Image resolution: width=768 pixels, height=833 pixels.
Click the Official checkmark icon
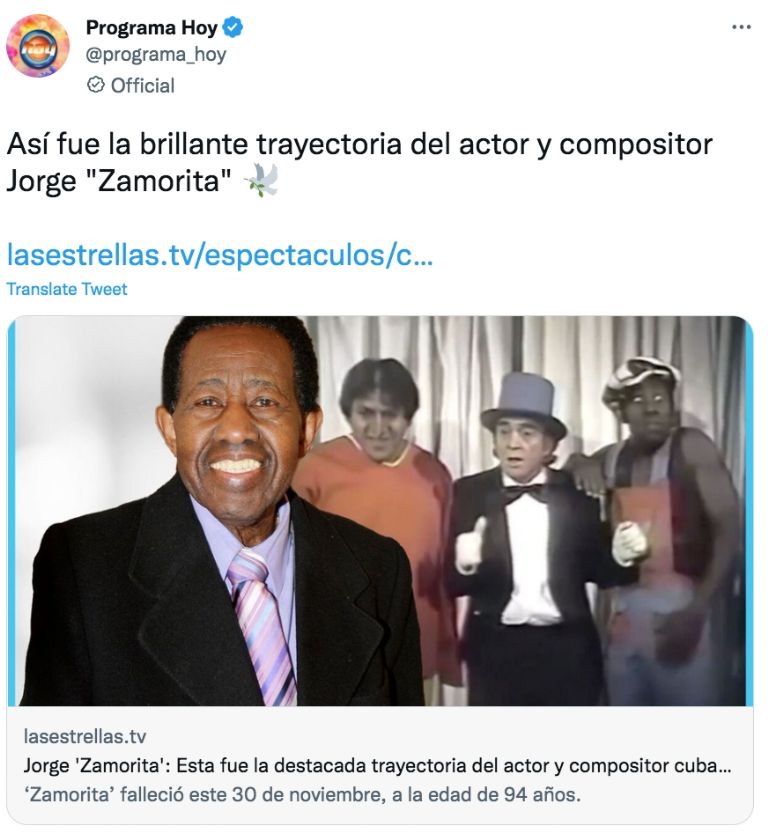coord(96,85)
